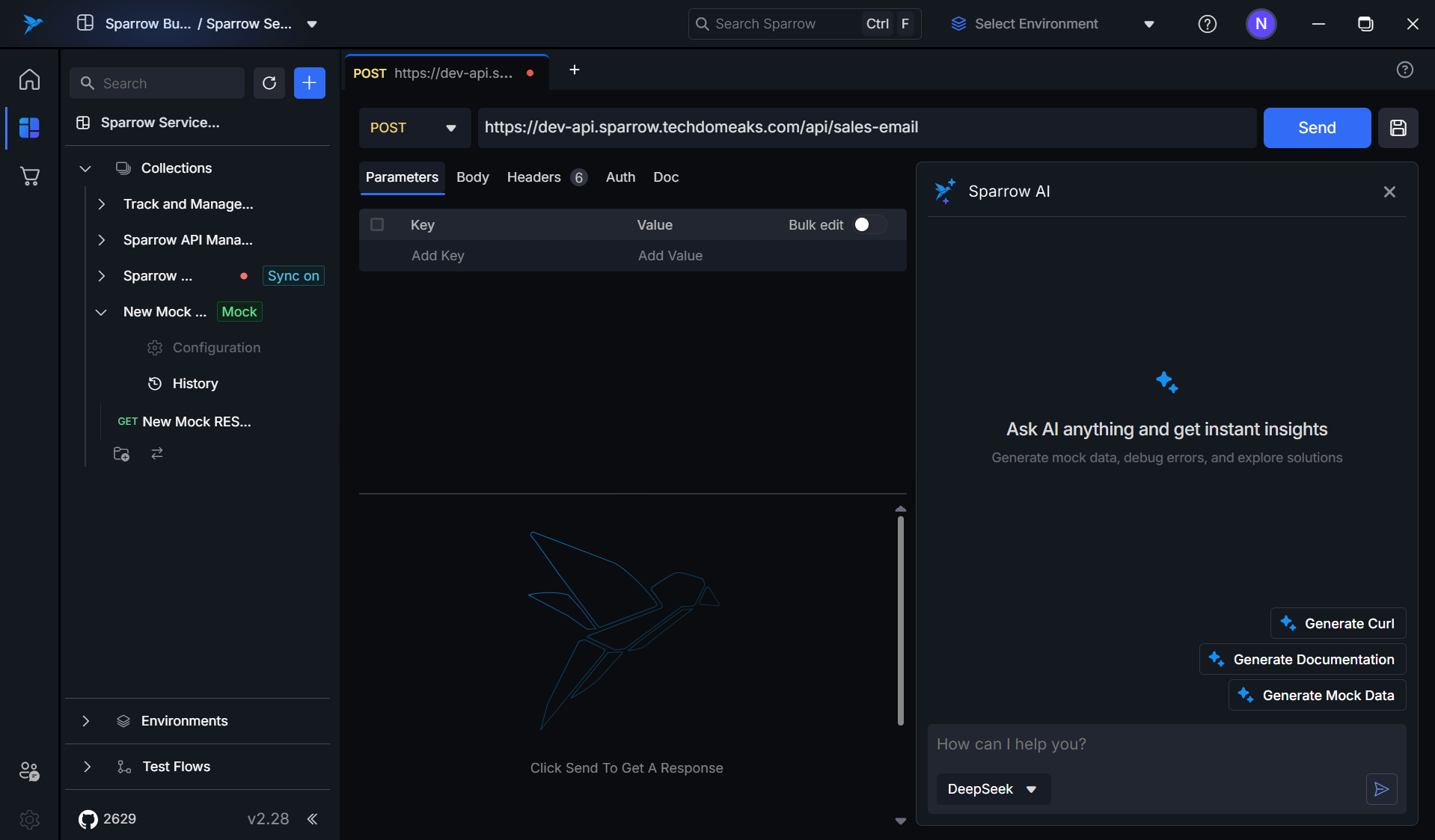Viewport: 1435px width, 840px height.
Task: Switch to the Parameters tab
Action: coord(402,177)
